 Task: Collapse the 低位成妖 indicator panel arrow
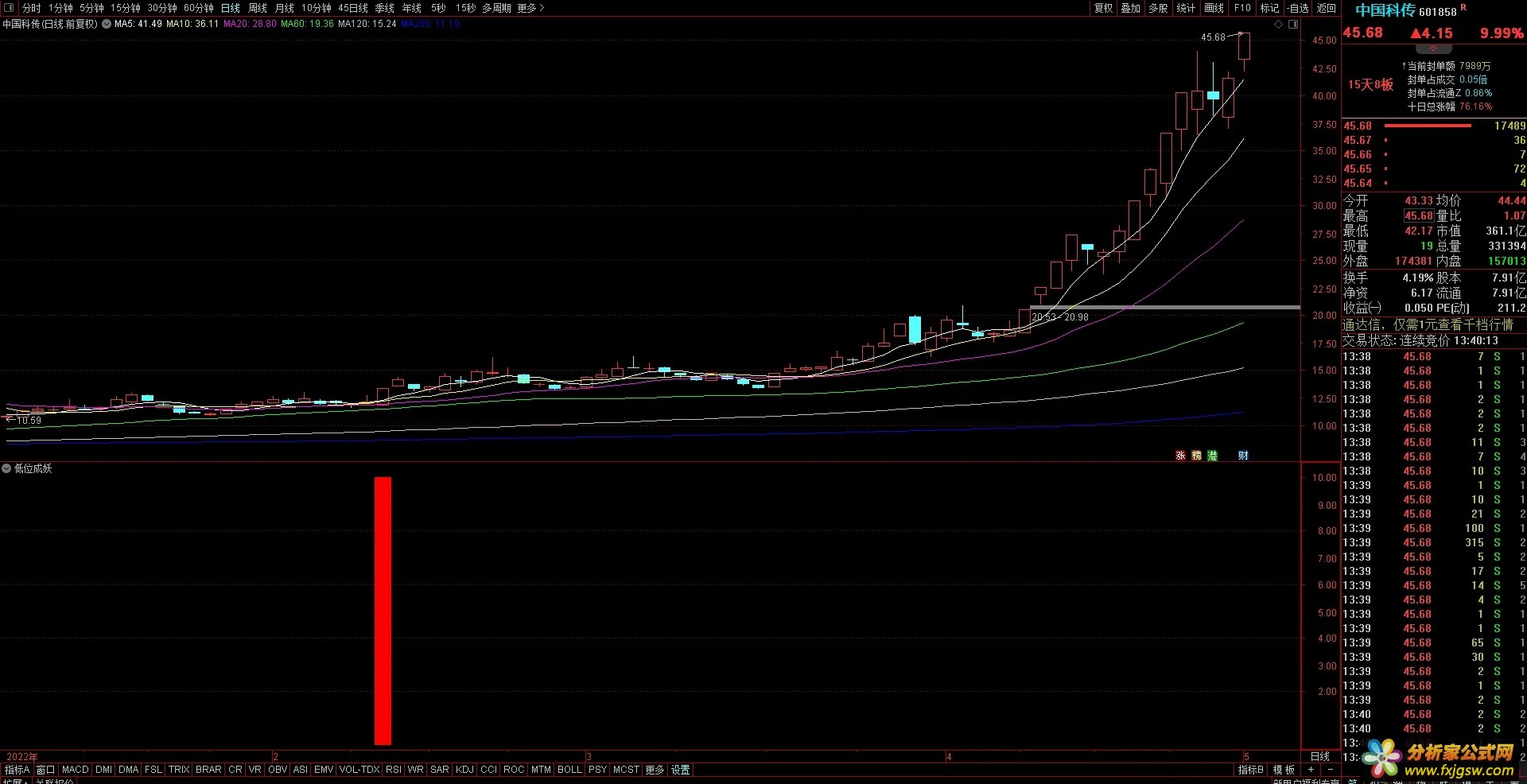click(x=6, y=468)
